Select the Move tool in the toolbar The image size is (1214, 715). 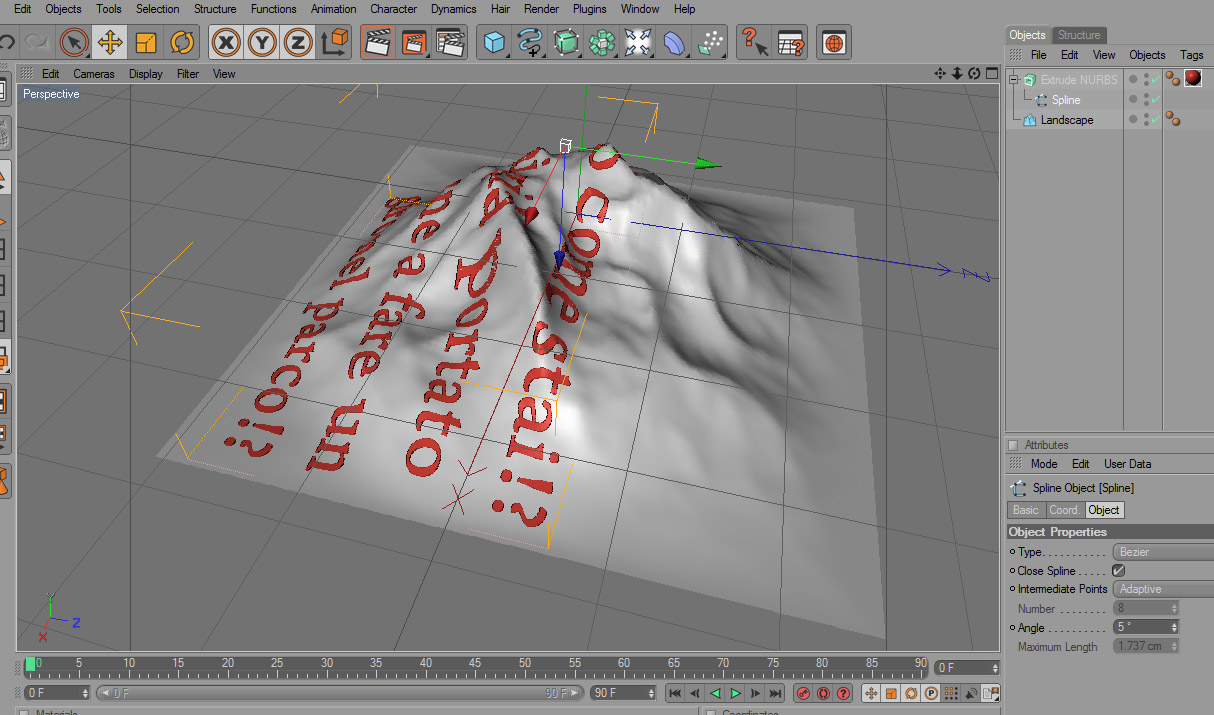tap(110, 43)
